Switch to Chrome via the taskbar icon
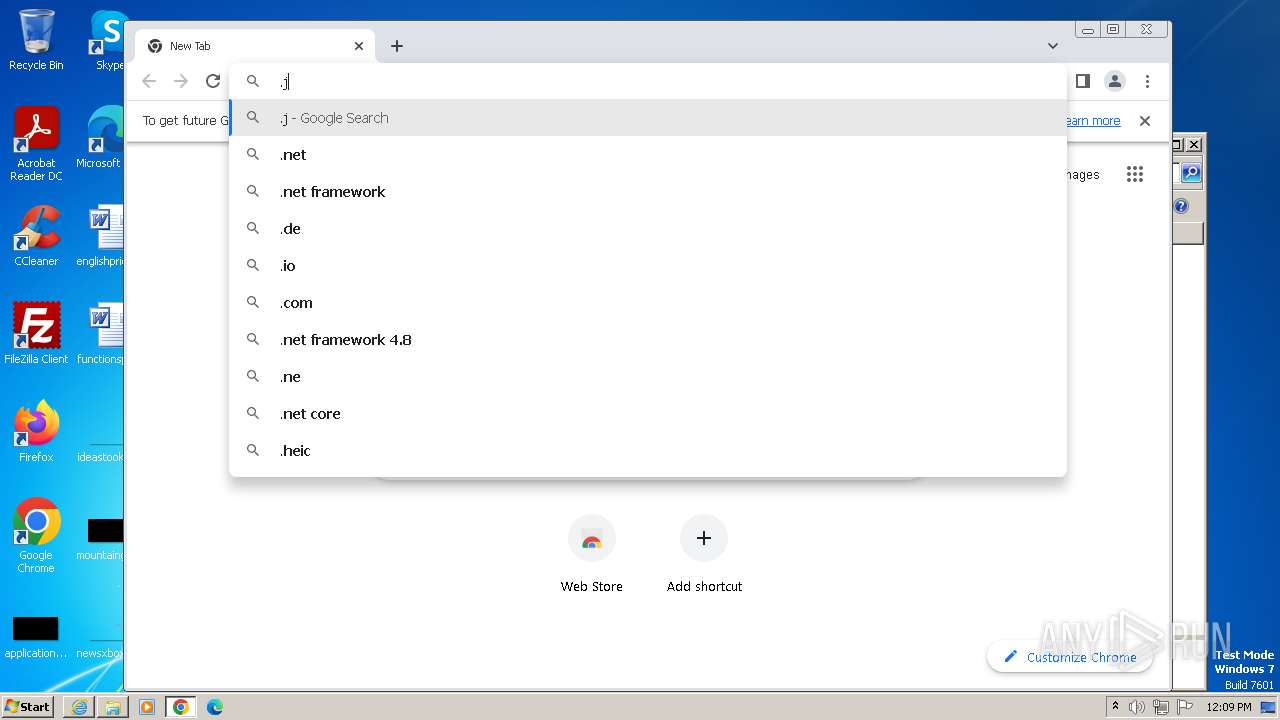The image size is (1280, 720). click(x=180, y=707)
